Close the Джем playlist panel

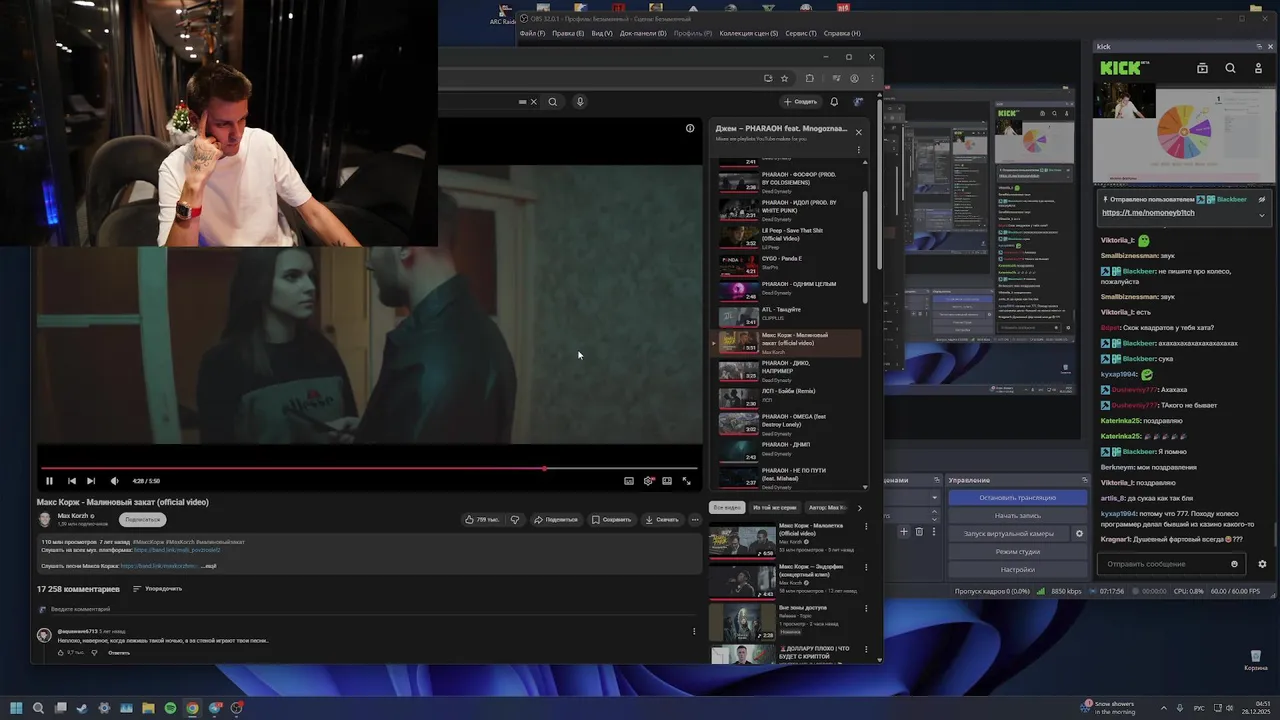(858, 131)
